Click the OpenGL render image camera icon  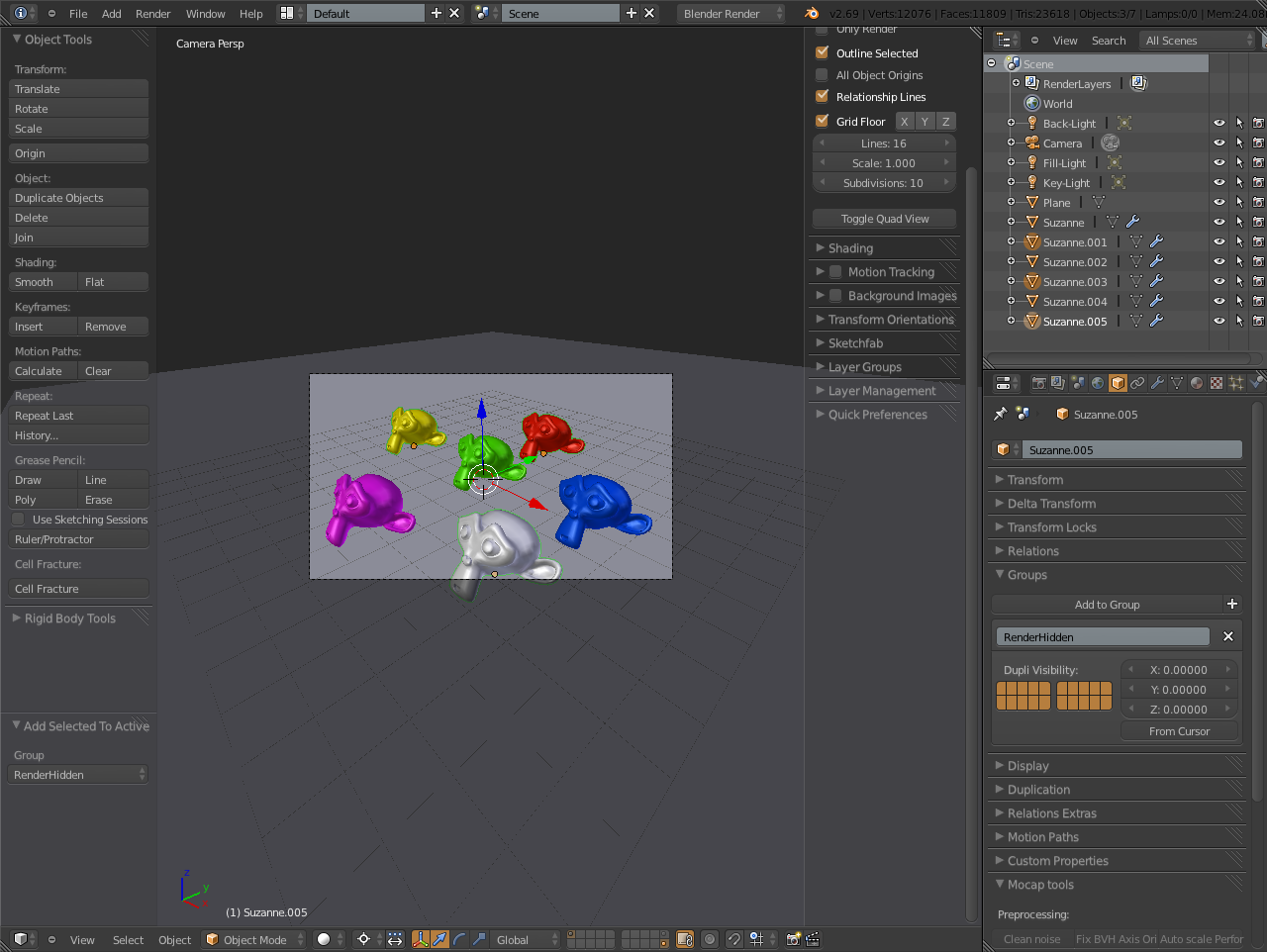pos(793,939)
